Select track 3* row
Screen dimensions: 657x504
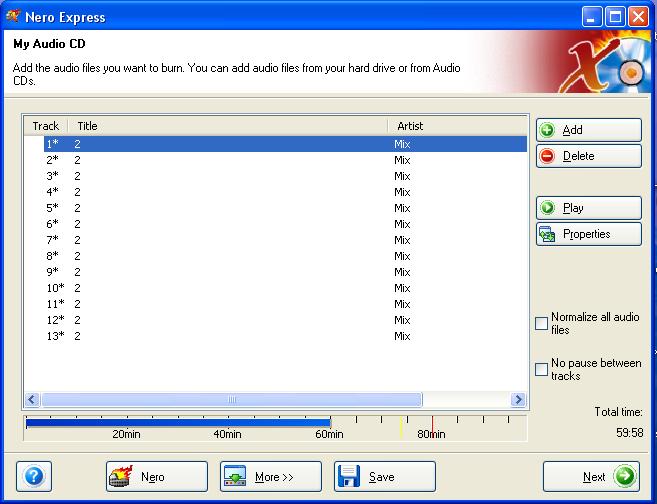pyautogui.click(x=285, y=176)
